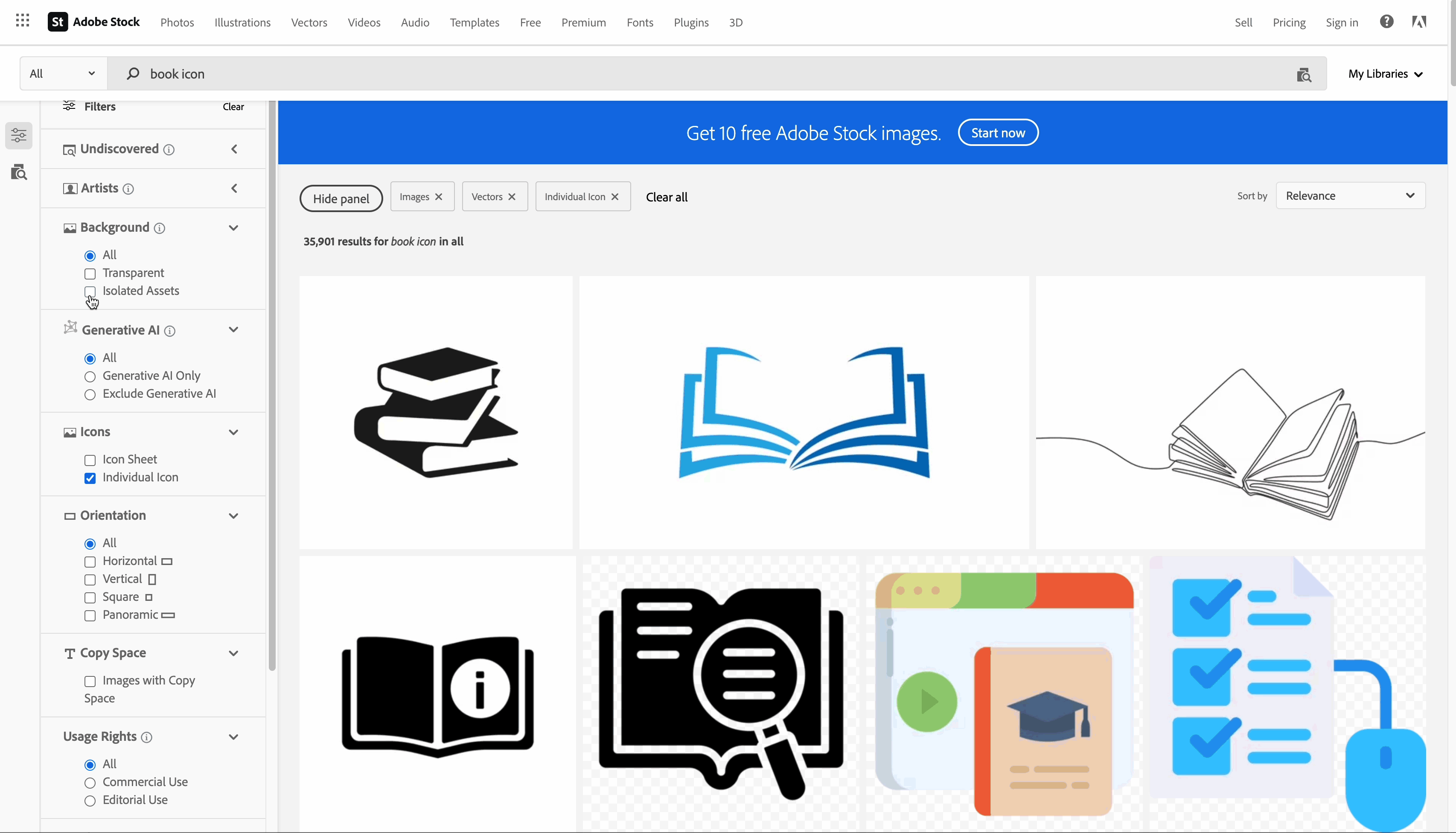Image resolution: width=1456 pixels, height=833 pixels.
Task: Enable the Isolated Assets background filter
Action: [90, 291]
